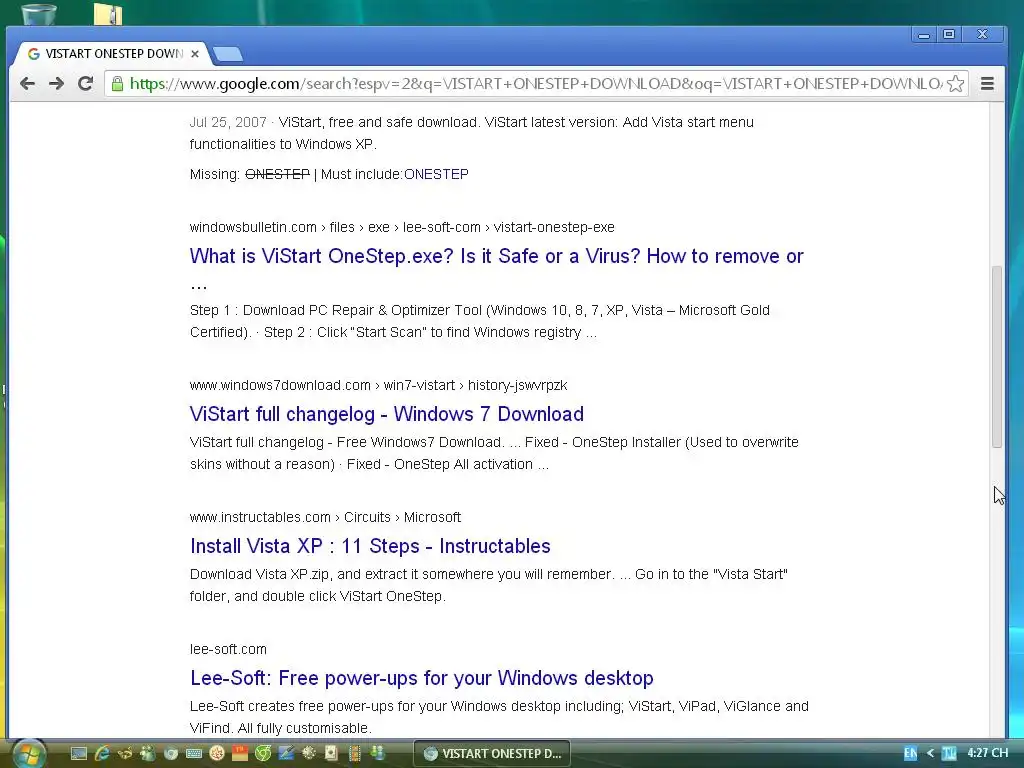Open Lee-Soft: Free power-ups result link
Viewport: 1024px width, 768px height.
click(x=422, y=678)
